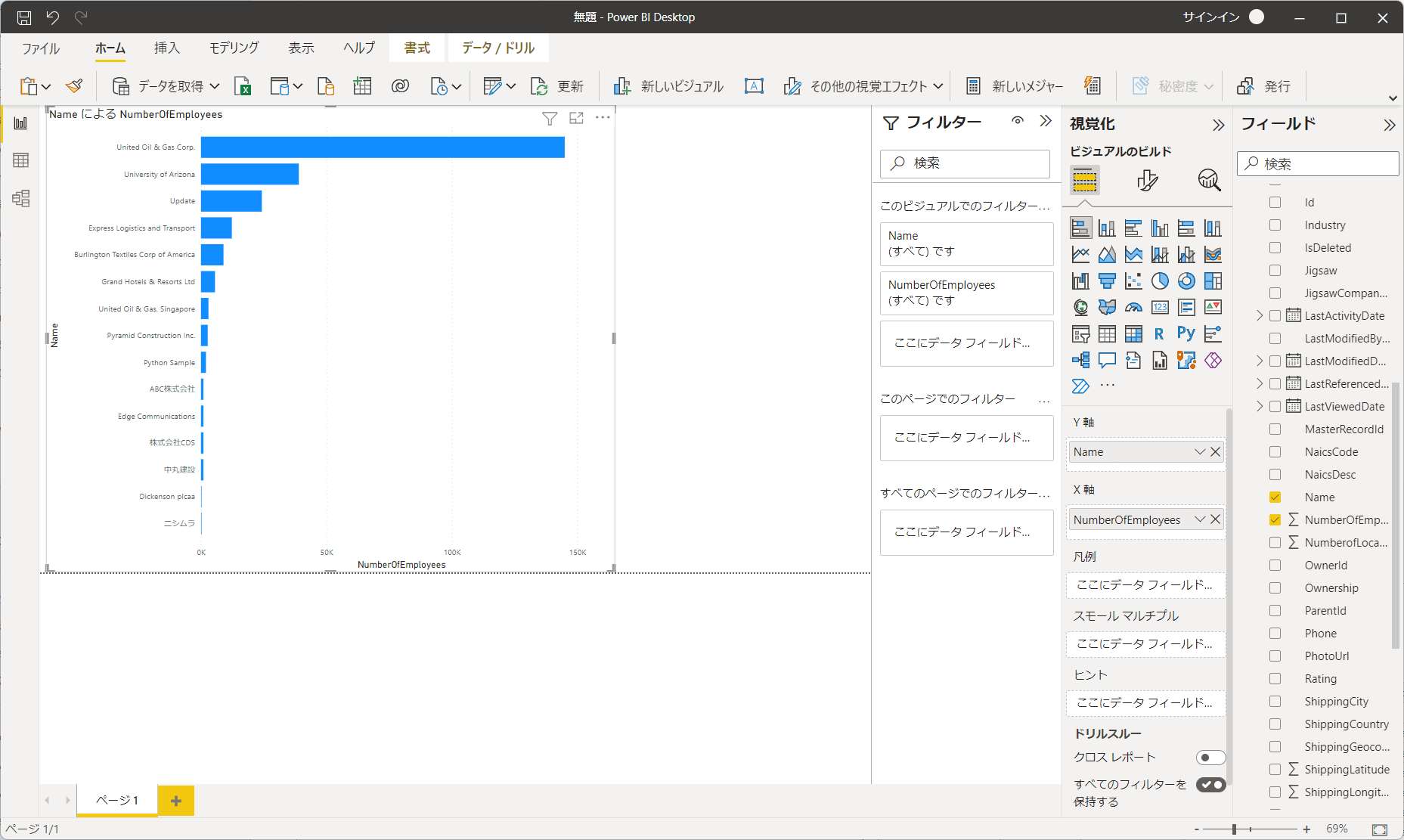Click the search box in Filters pane
This screenshot has width=1404, height=840.
pyautogui.click(x=965, y=163)
